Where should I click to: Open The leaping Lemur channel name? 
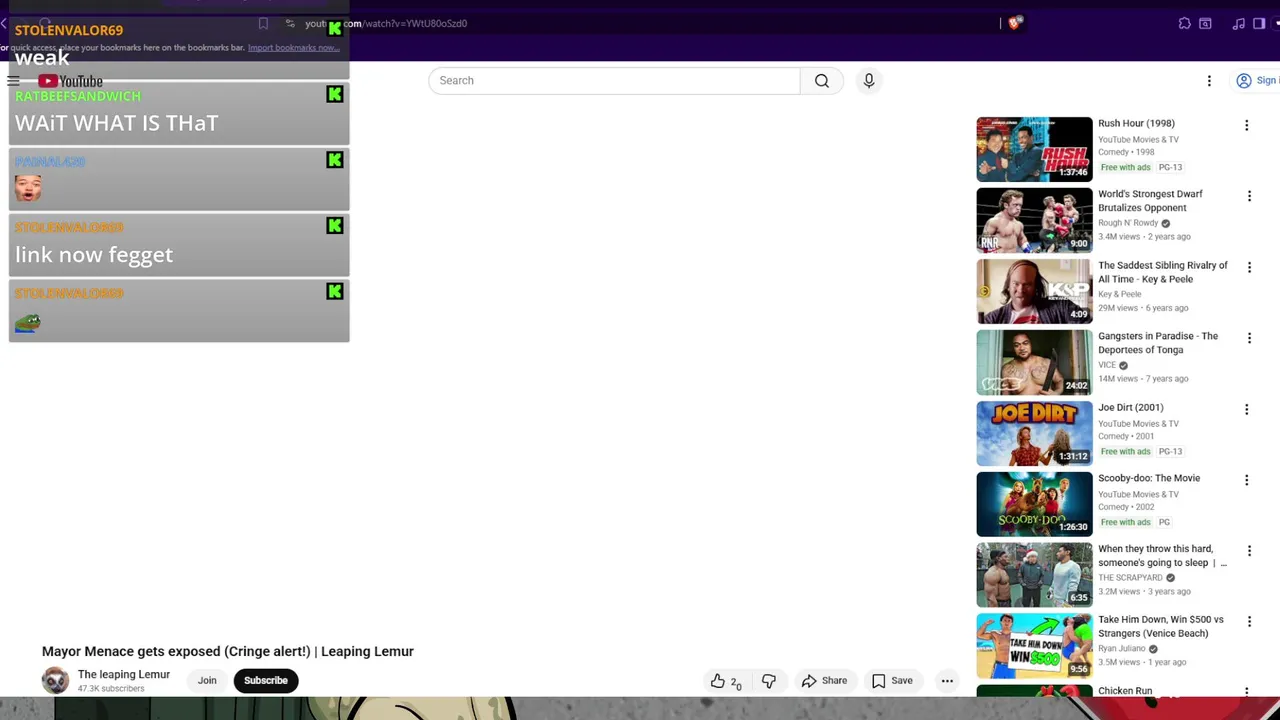pos(124,675)
